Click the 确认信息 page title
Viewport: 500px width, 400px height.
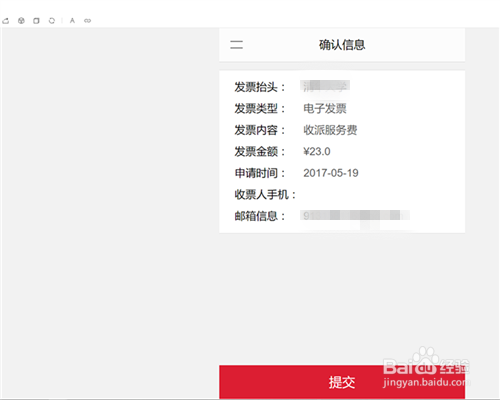pyautogui.click(x=342, y=45)
